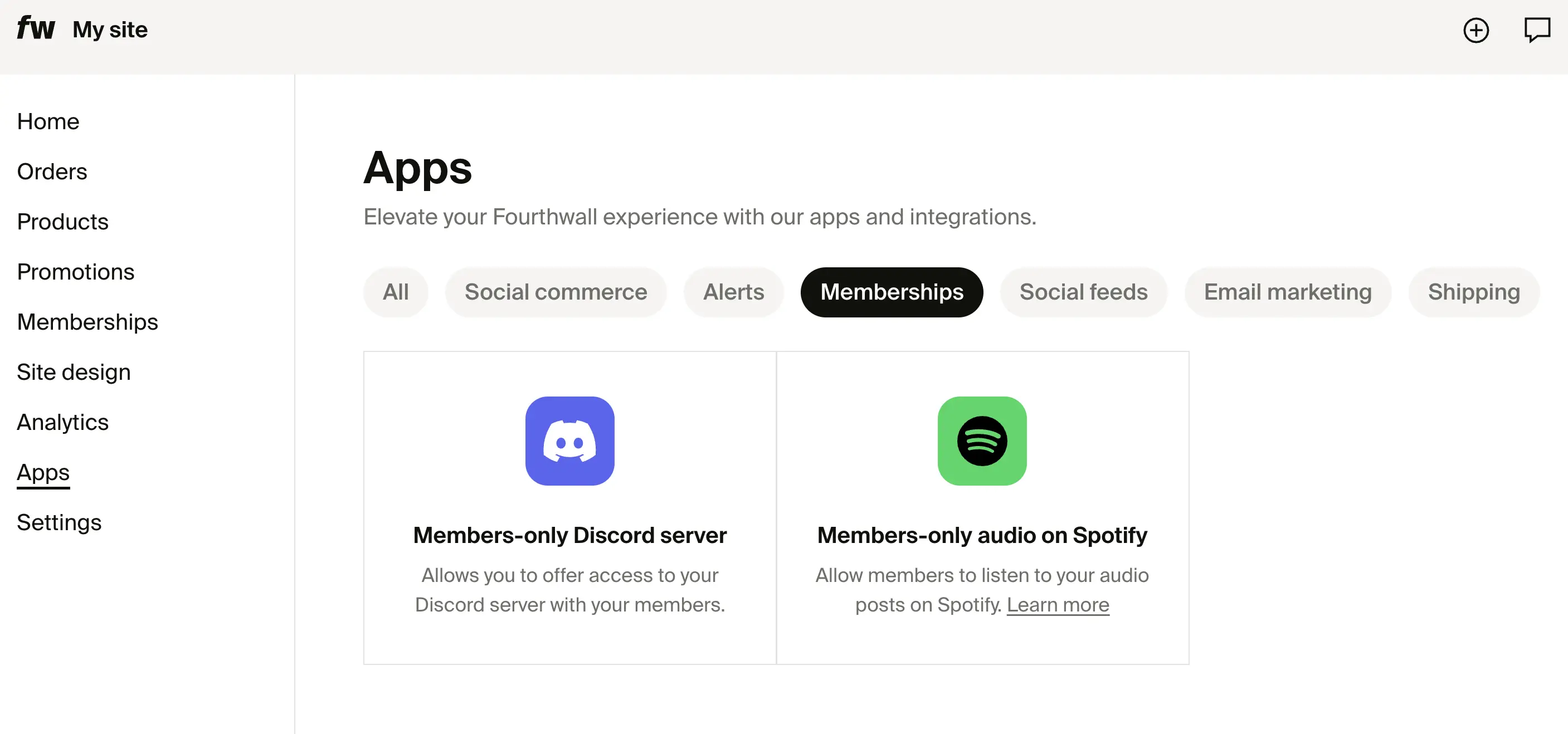Open the Analytics section

(63, 422)
